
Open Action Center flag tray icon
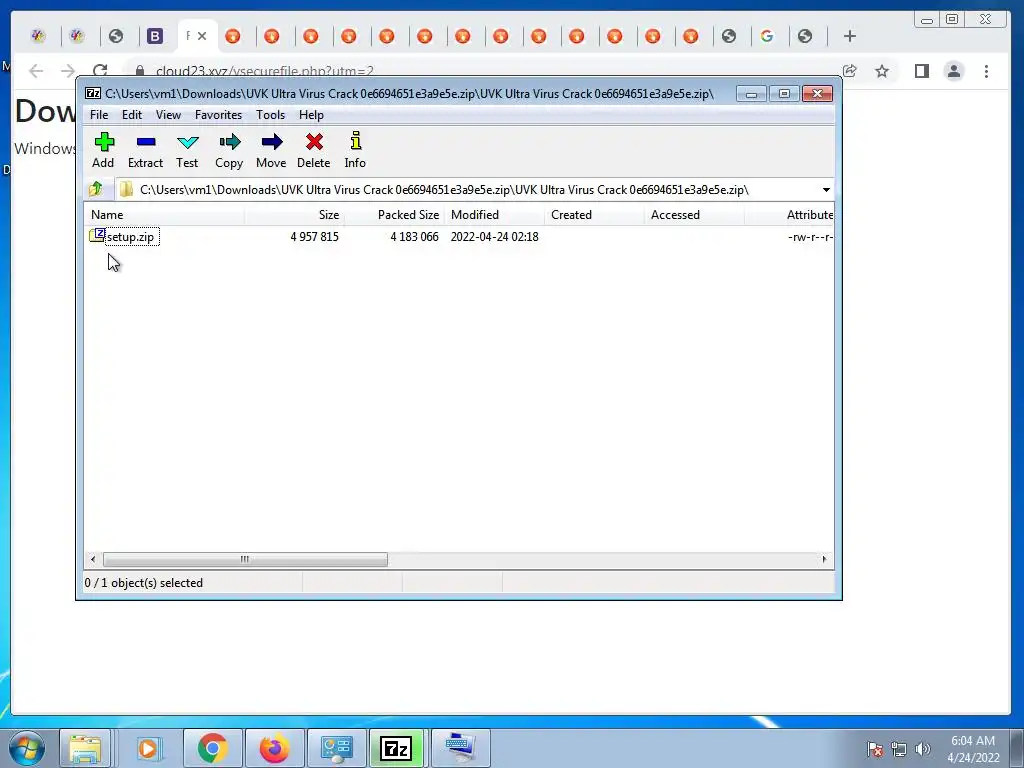[x=875, y=749]
